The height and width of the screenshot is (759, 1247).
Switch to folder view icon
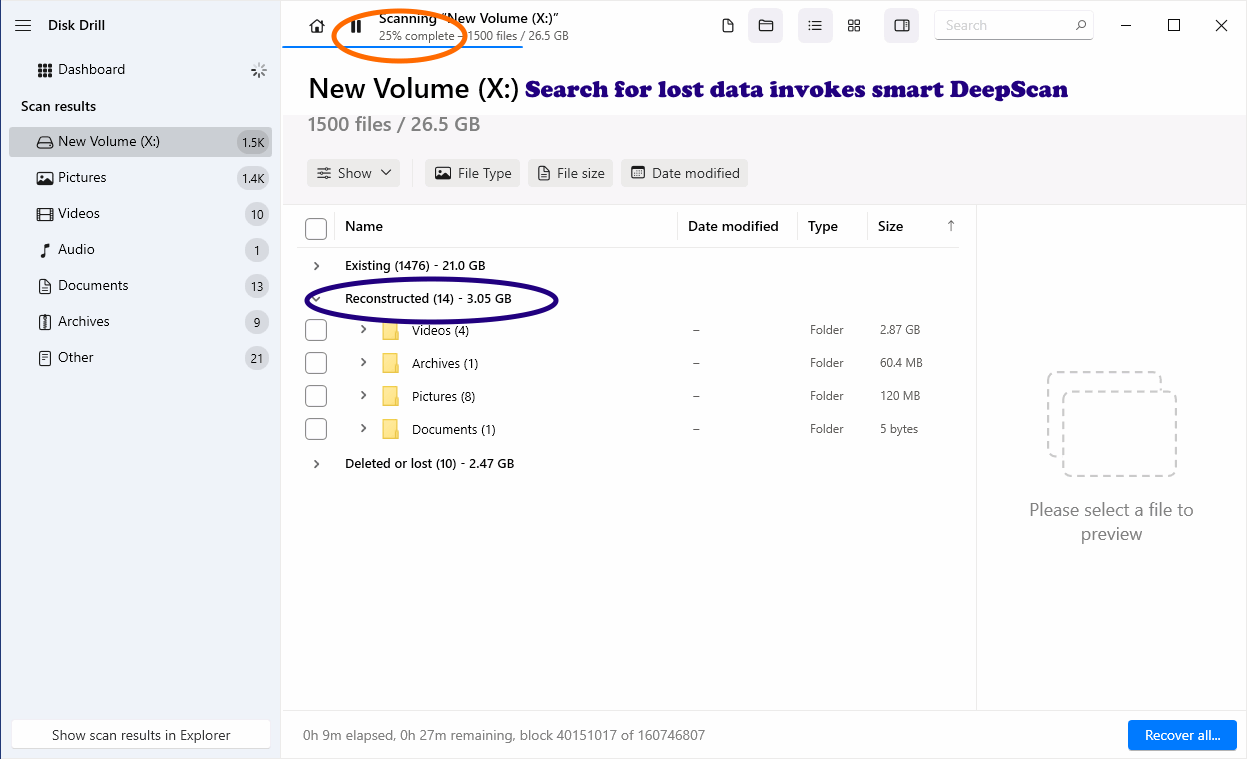point(766,26)
